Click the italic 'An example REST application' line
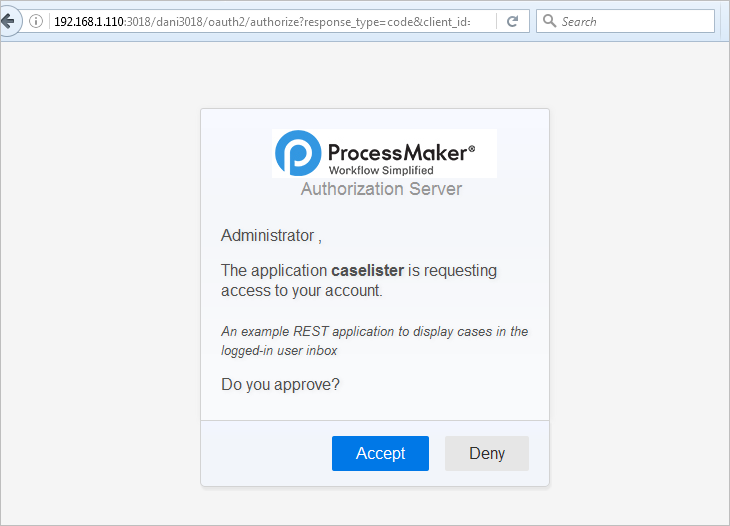The height and width of the screenshot is (526, 730). [375, 332]
